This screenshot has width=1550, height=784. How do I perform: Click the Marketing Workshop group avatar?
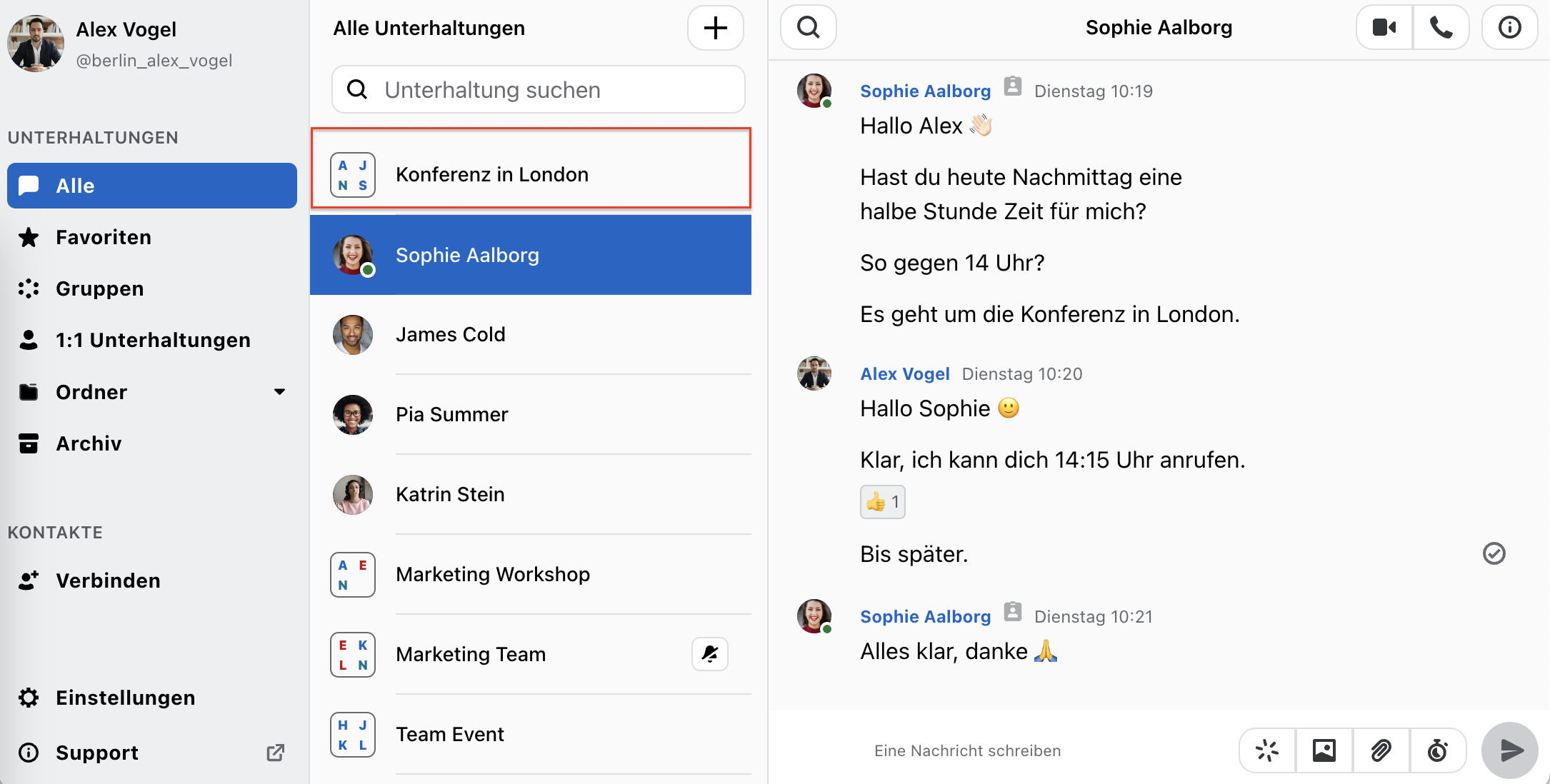click(x=353, y=575)
